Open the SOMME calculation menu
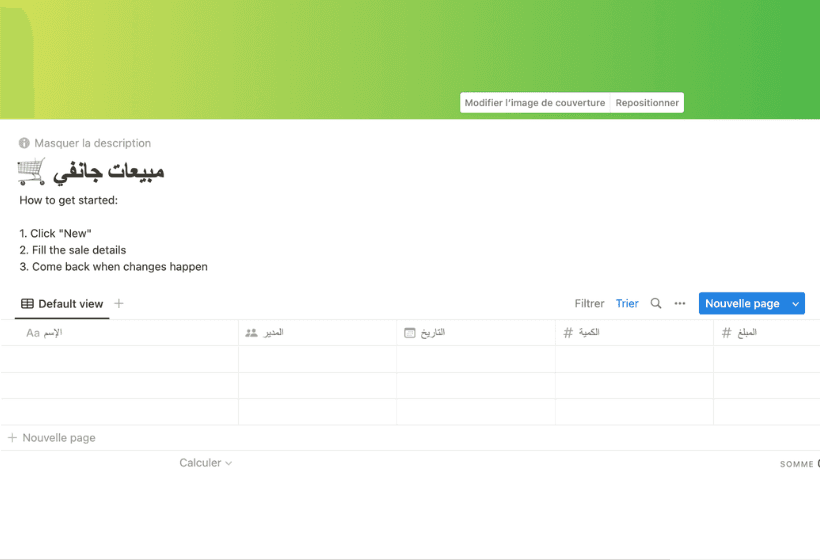This screenshot has height=560, width=820. pos(798,464)
